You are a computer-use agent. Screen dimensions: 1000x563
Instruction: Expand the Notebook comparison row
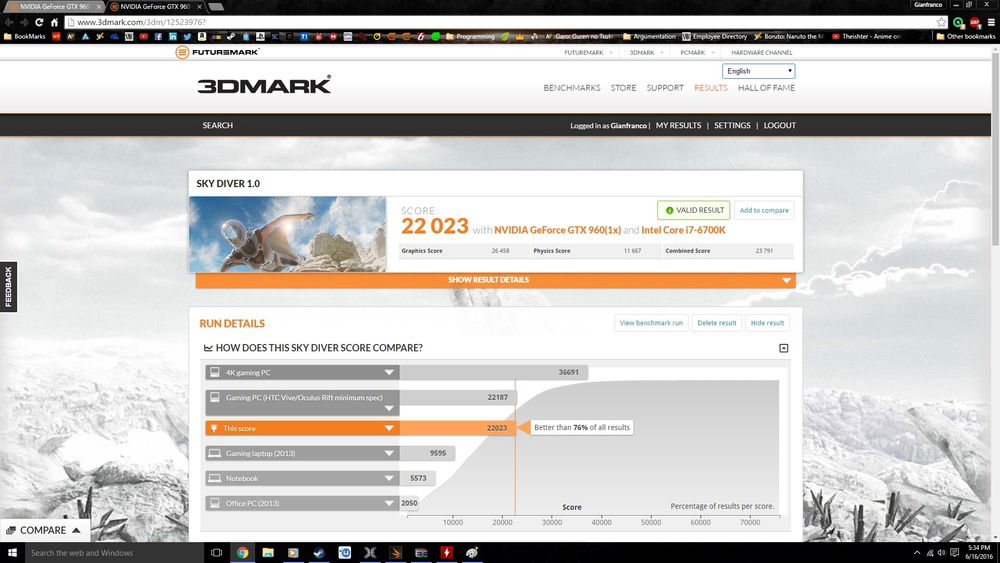[x=389, y=479]
